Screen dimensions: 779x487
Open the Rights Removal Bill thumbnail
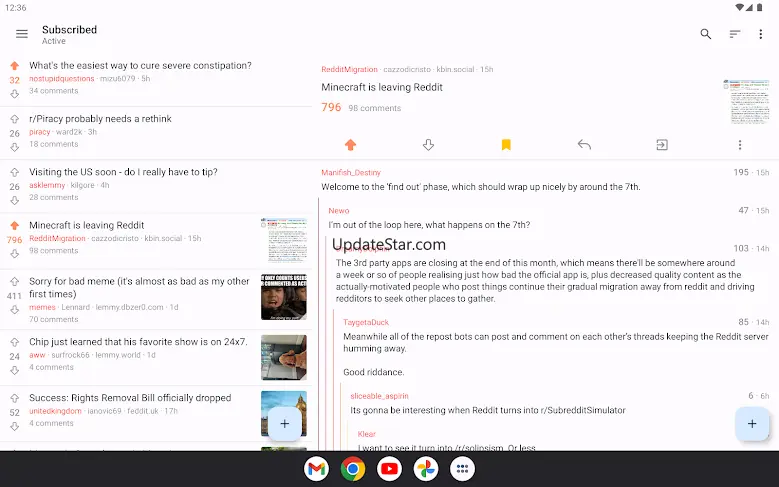(284, 413)
